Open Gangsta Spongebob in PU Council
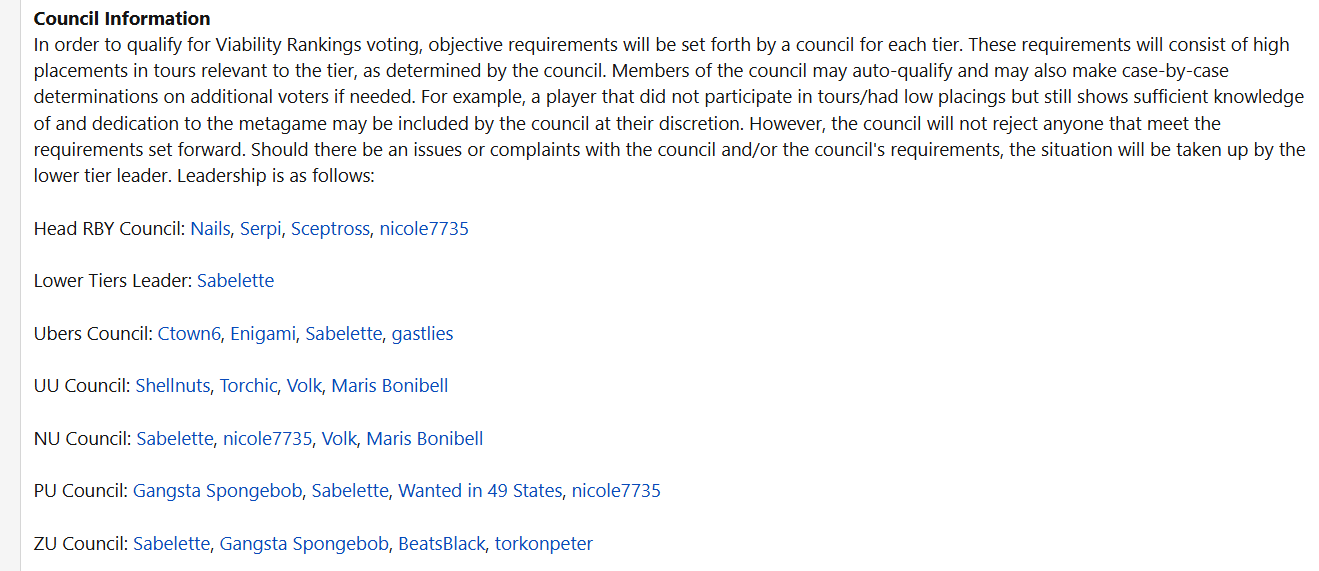The image size is (1319, 571). pyautogui.click(x=218, y=490)
